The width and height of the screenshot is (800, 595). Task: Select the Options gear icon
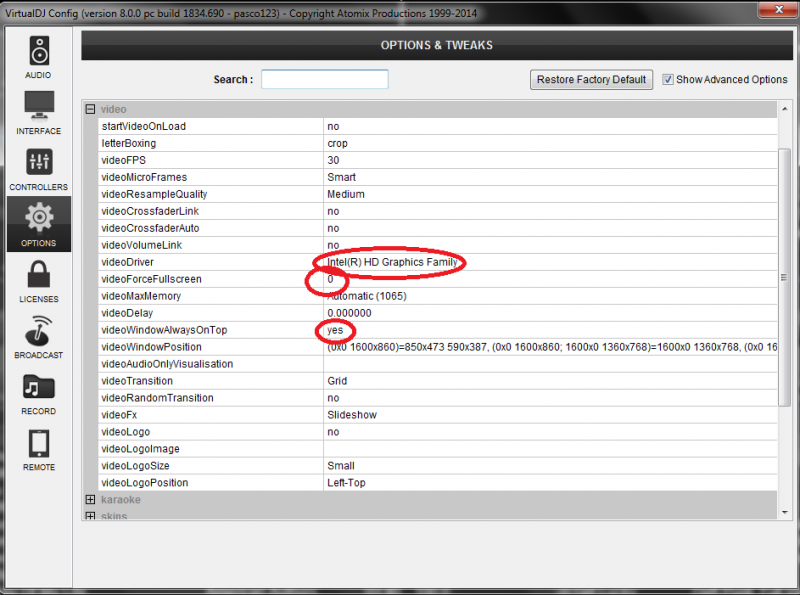[x=39, y=217]
